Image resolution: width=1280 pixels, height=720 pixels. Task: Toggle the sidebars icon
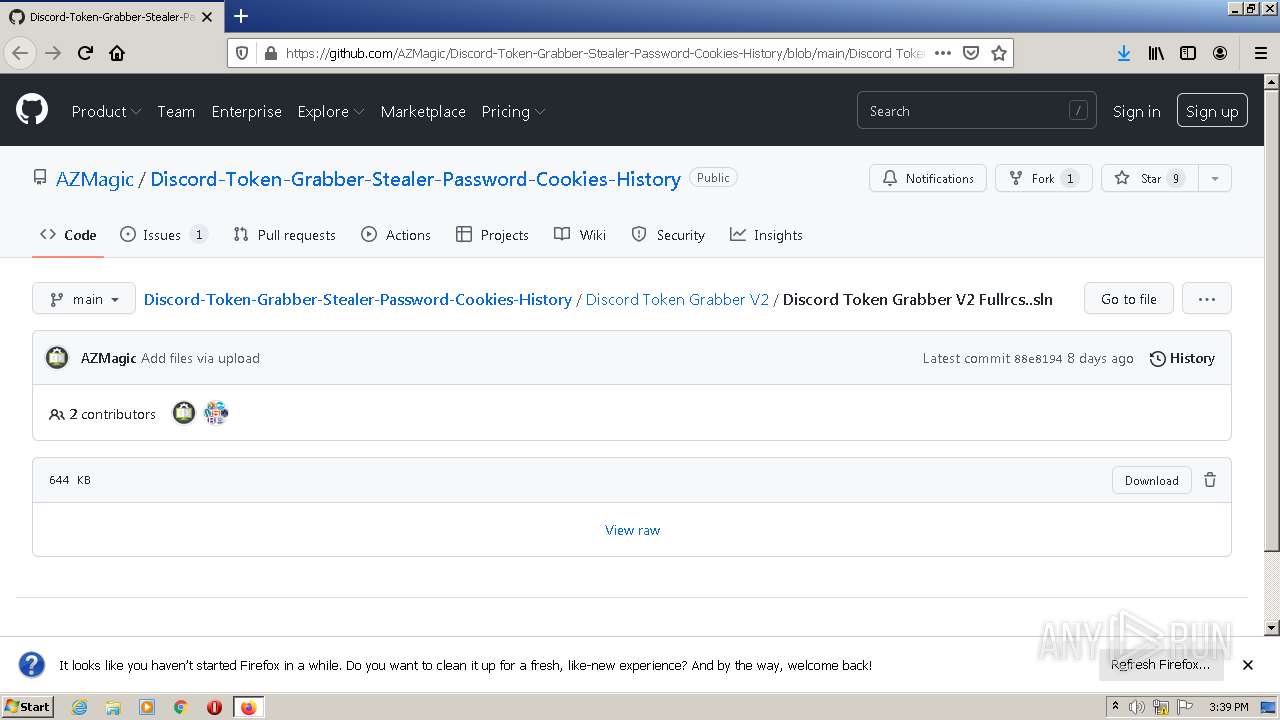1188,53
